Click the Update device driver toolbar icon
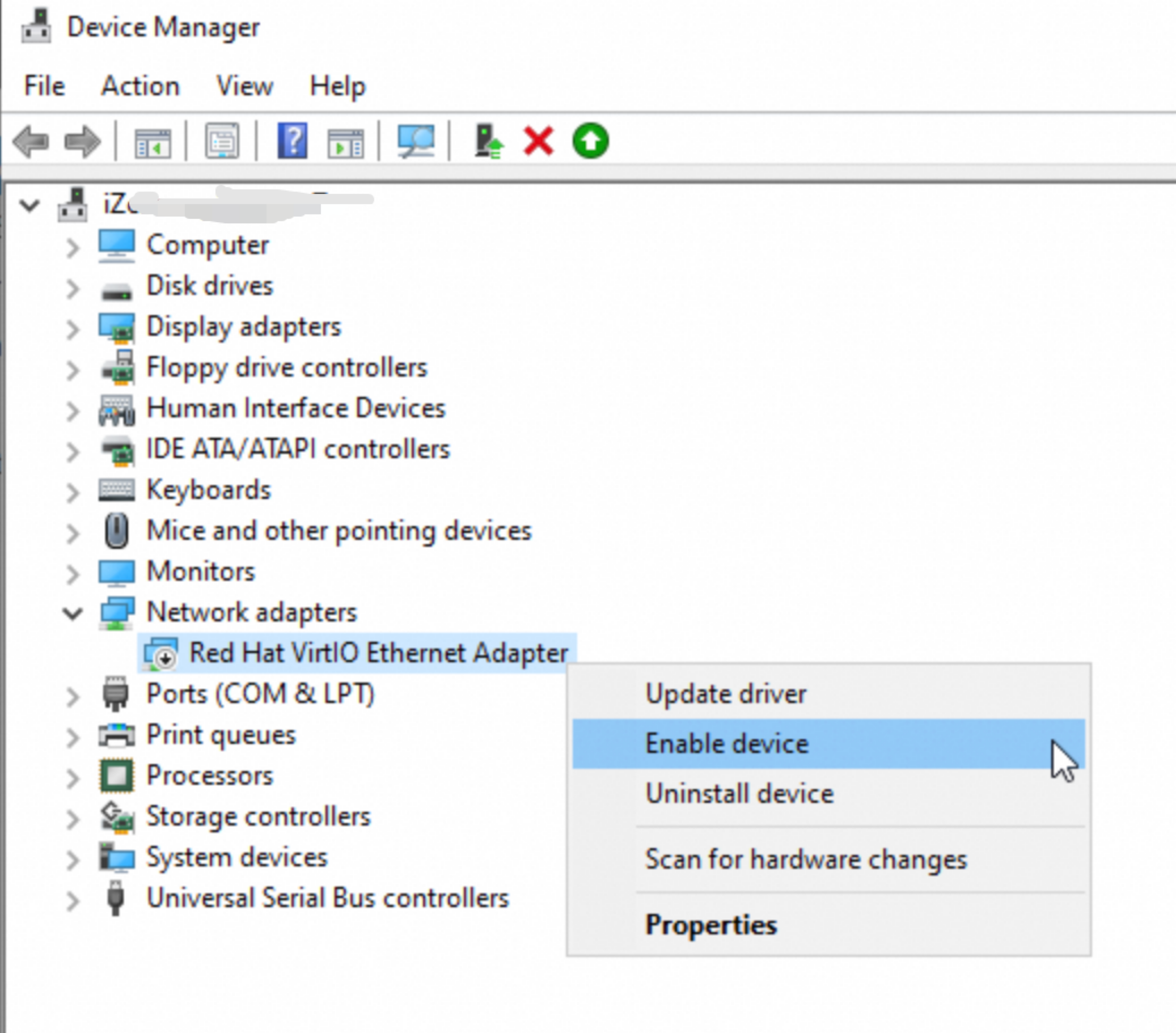 (x=488, y=142)
